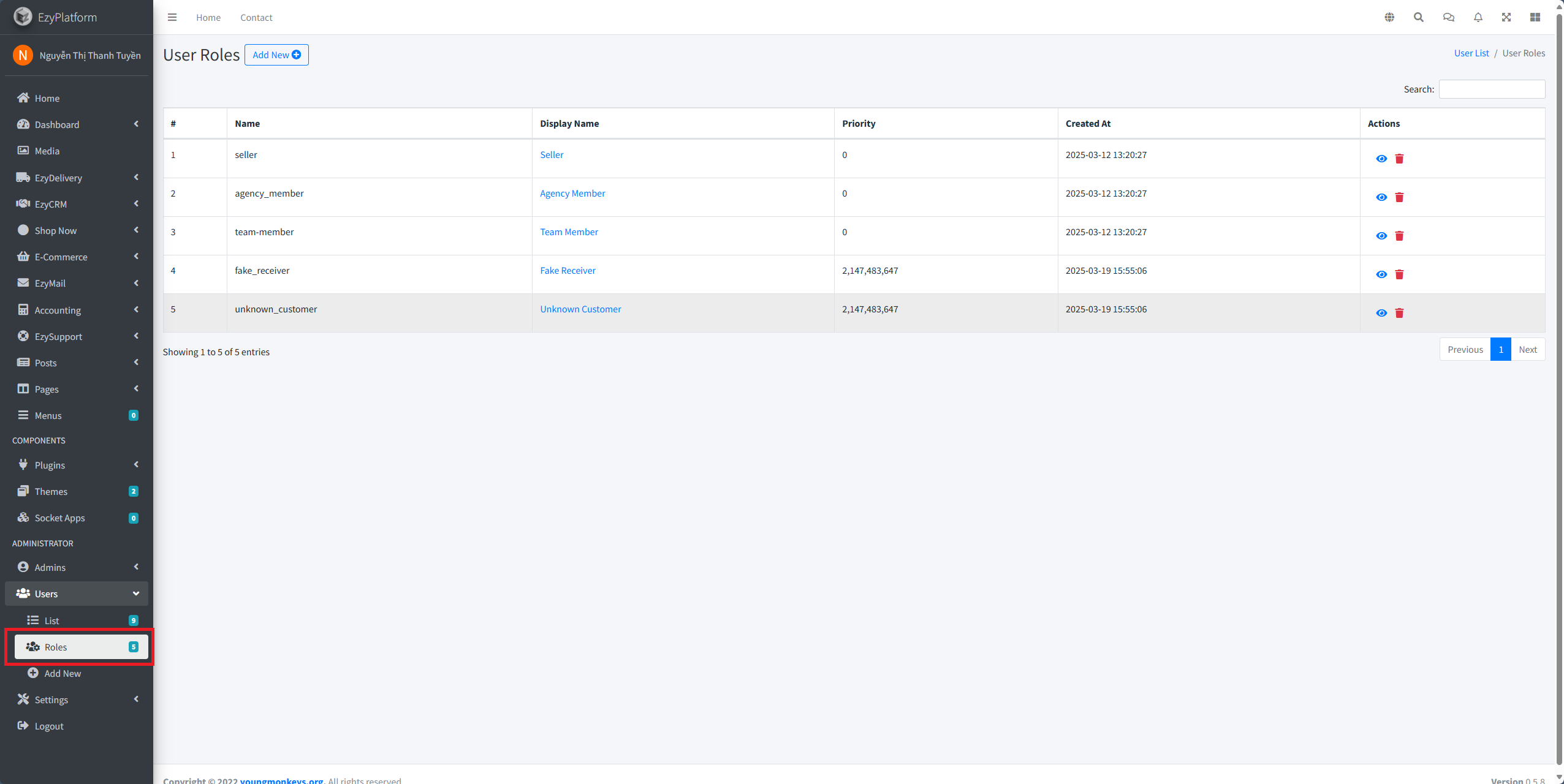The height and width of the screenshot is (784, 1564).
Task: Click the Home house icon in sidebar
Action: (23, 97)
